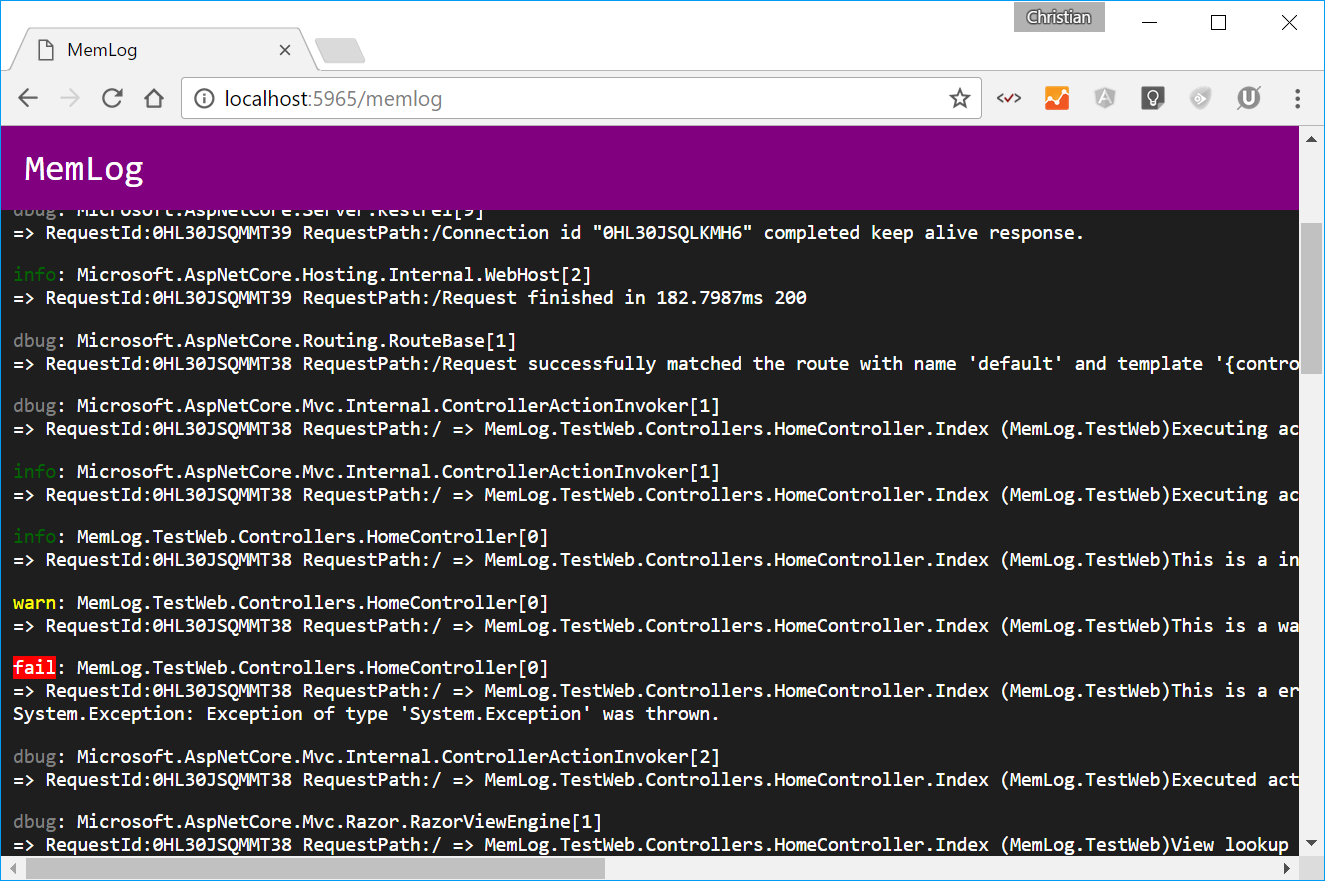
Task: Click the dbug ControllerActionInvoker[1] entry
Action: (366, 406)
